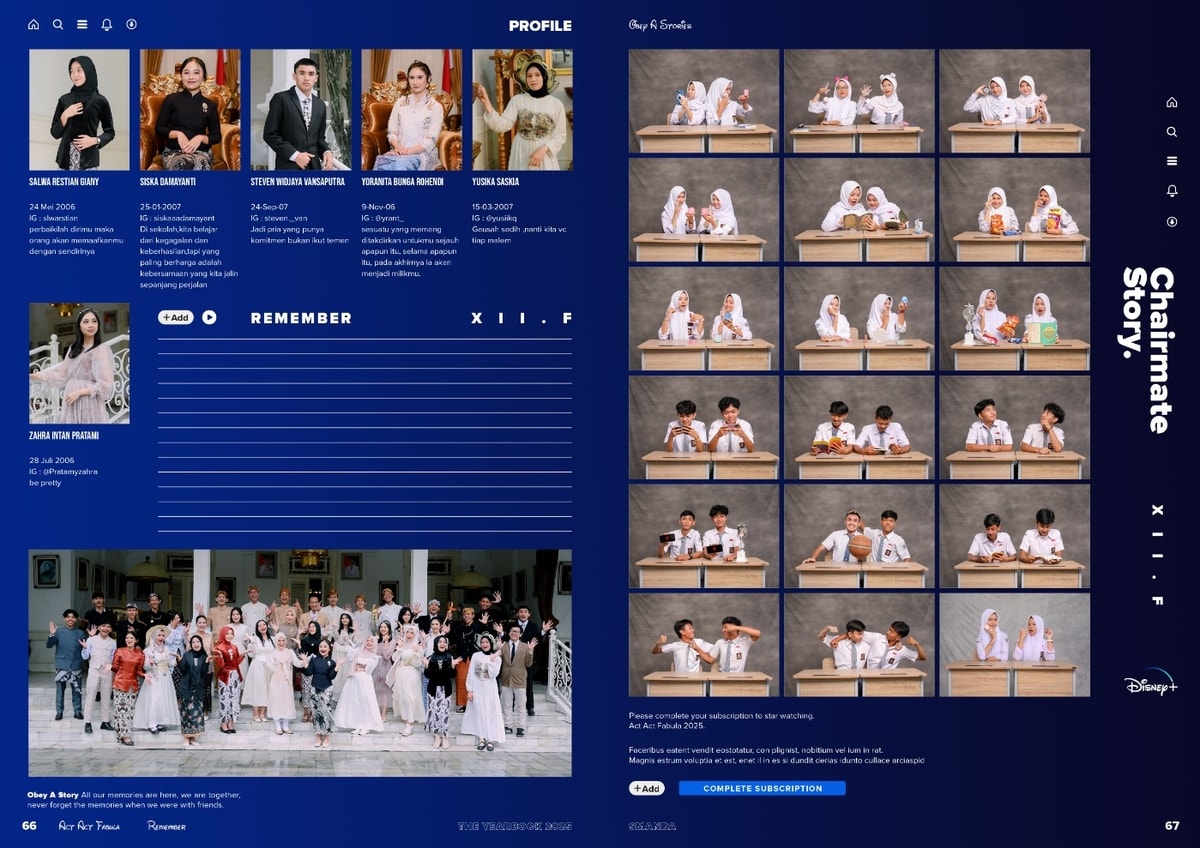The image size is (1200, 848).
Task: Click the 'Obey A Stories' script title
Action: (x=660, y=25)
